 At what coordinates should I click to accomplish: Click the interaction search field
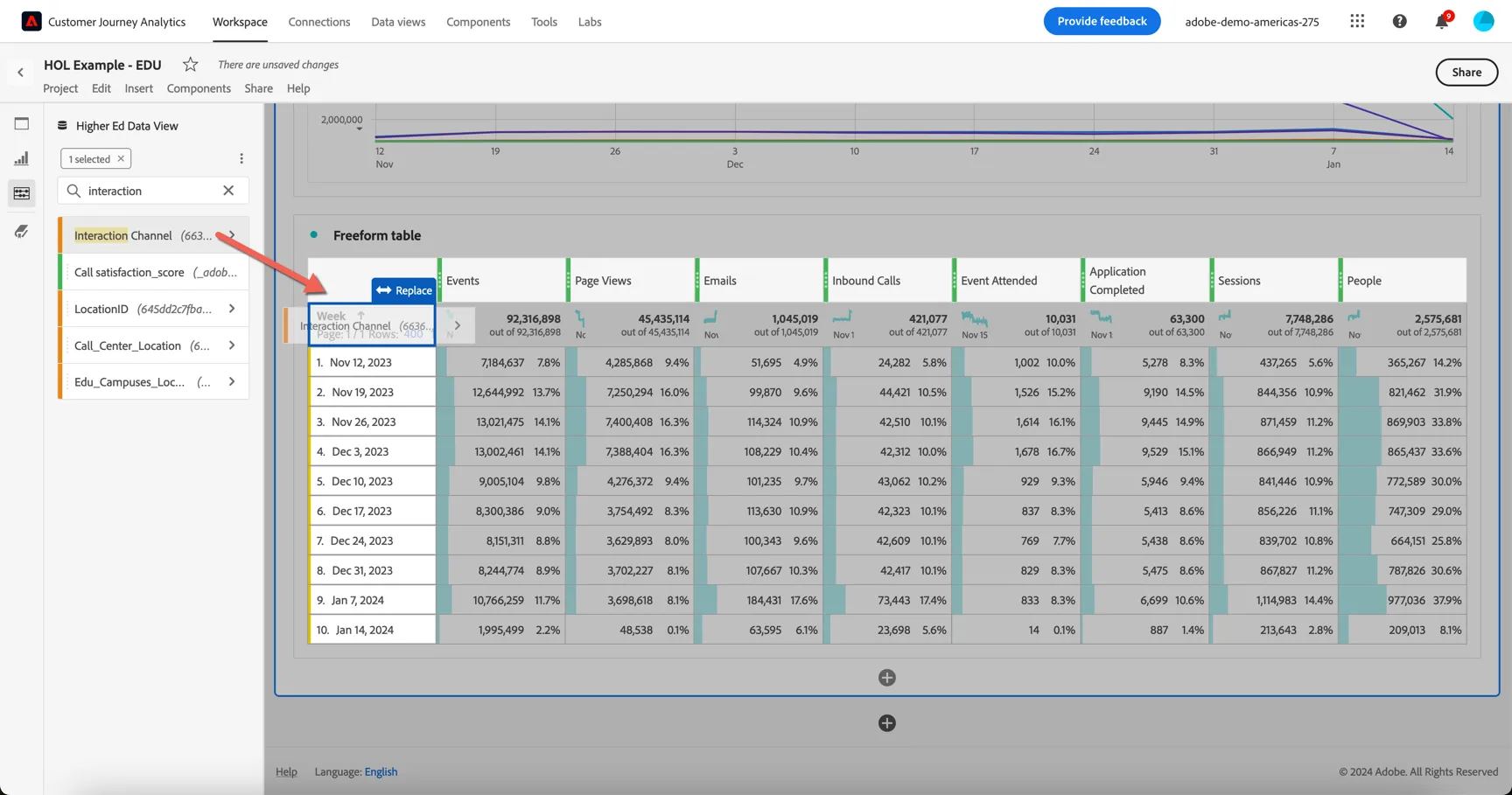point(152,191)
